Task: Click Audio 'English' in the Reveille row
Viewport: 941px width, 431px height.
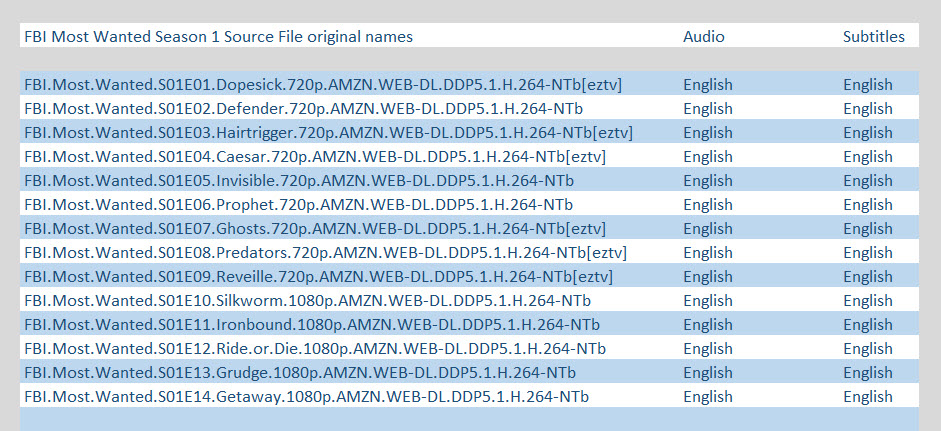Action: click(708, 277)
